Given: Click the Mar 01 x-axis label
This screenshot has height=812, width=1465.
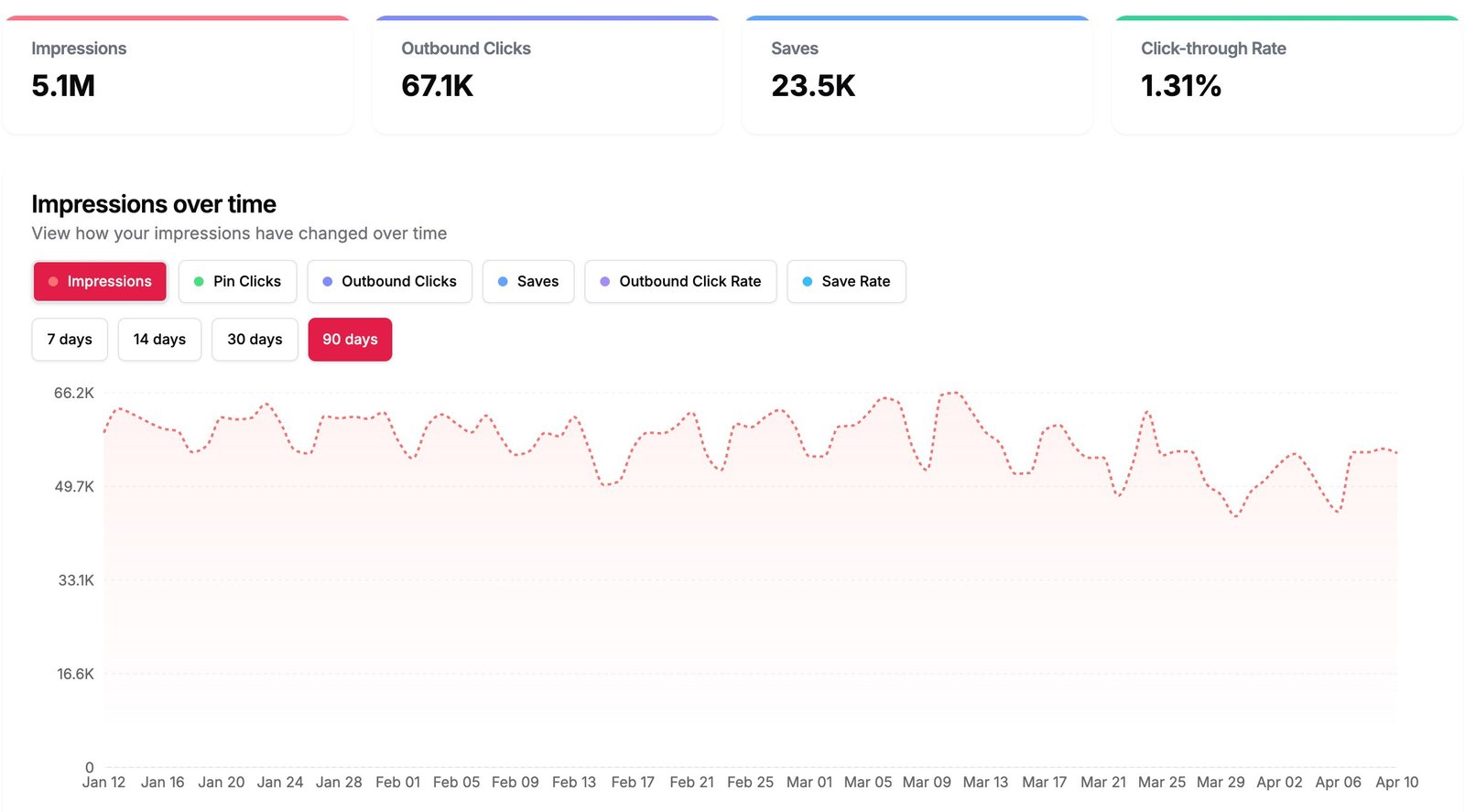Looking at the screenshot, I should (809, 782).
